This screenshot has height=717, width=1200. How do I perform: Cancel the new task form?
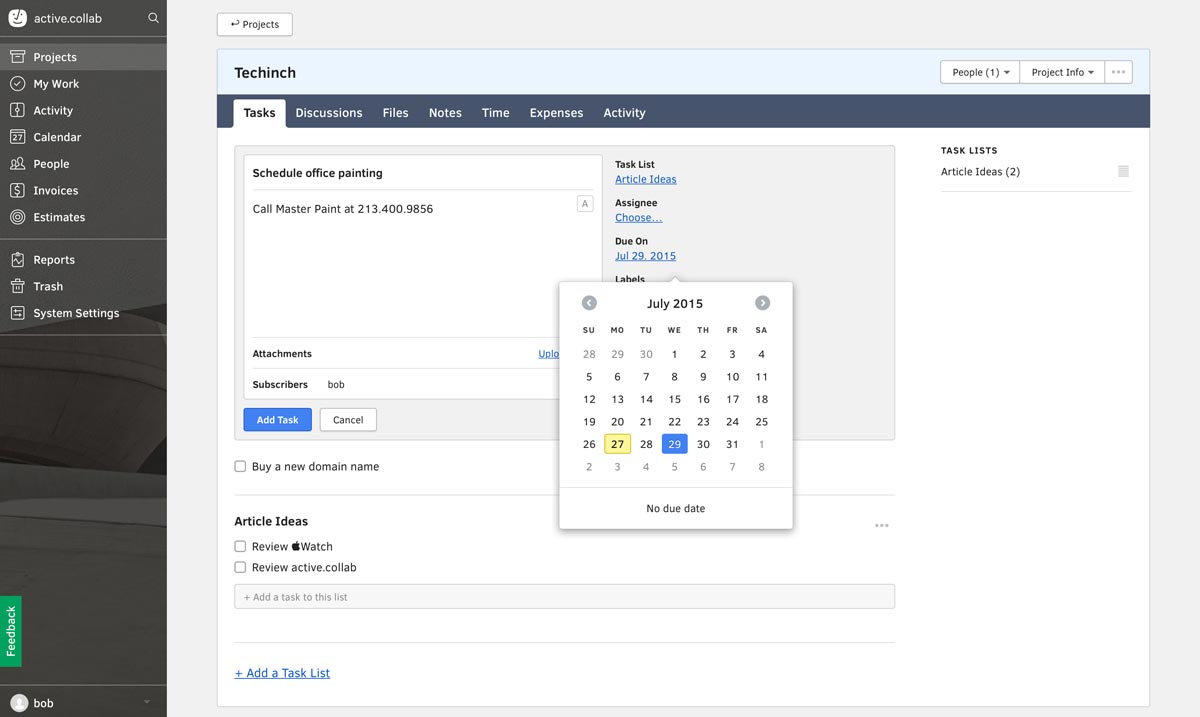tap(348, 420)
